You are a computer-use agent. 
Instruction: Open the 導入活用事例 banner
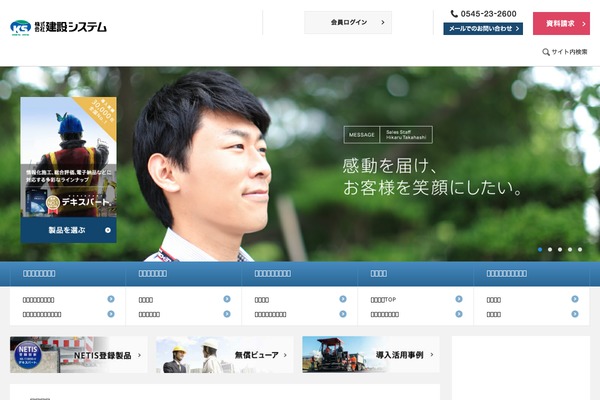point(371,355)
